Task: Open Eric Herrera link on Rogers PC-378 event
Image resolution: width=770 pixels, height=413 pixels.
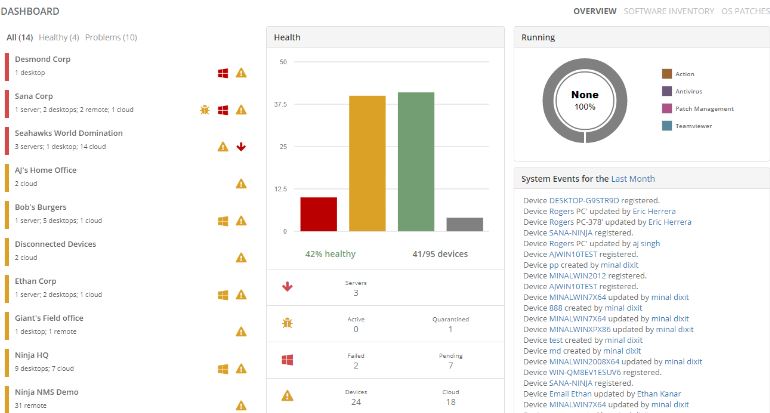Action: tap(670, 222)
